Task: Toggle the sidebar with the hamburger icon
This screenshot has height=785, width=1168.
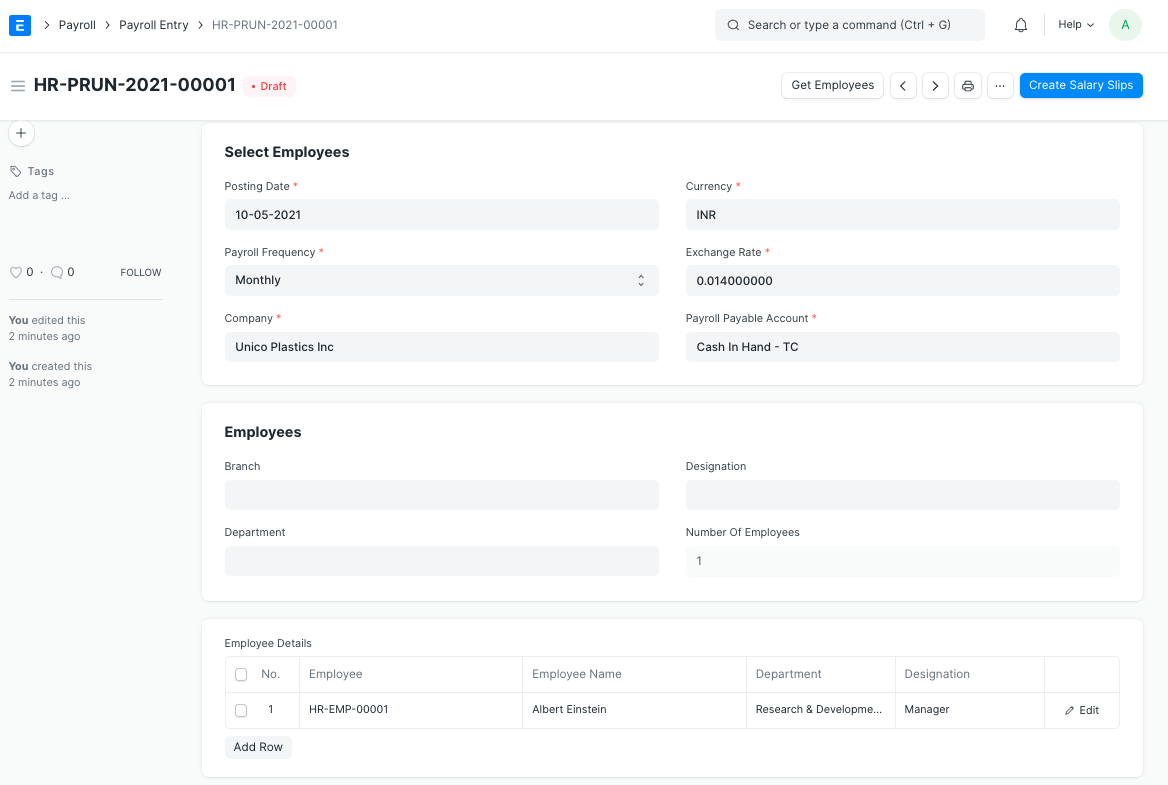Action: point(18,85)
